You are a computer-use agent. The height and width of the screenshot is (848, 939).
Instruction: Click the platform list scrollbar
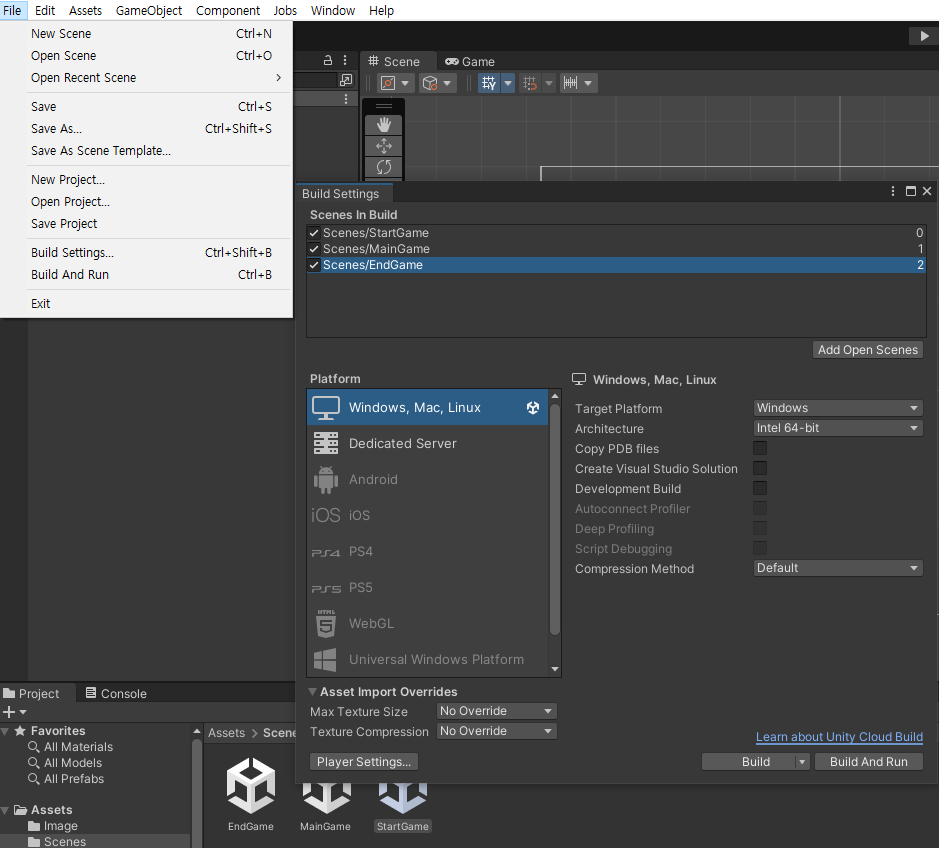(x=555, y=519)
